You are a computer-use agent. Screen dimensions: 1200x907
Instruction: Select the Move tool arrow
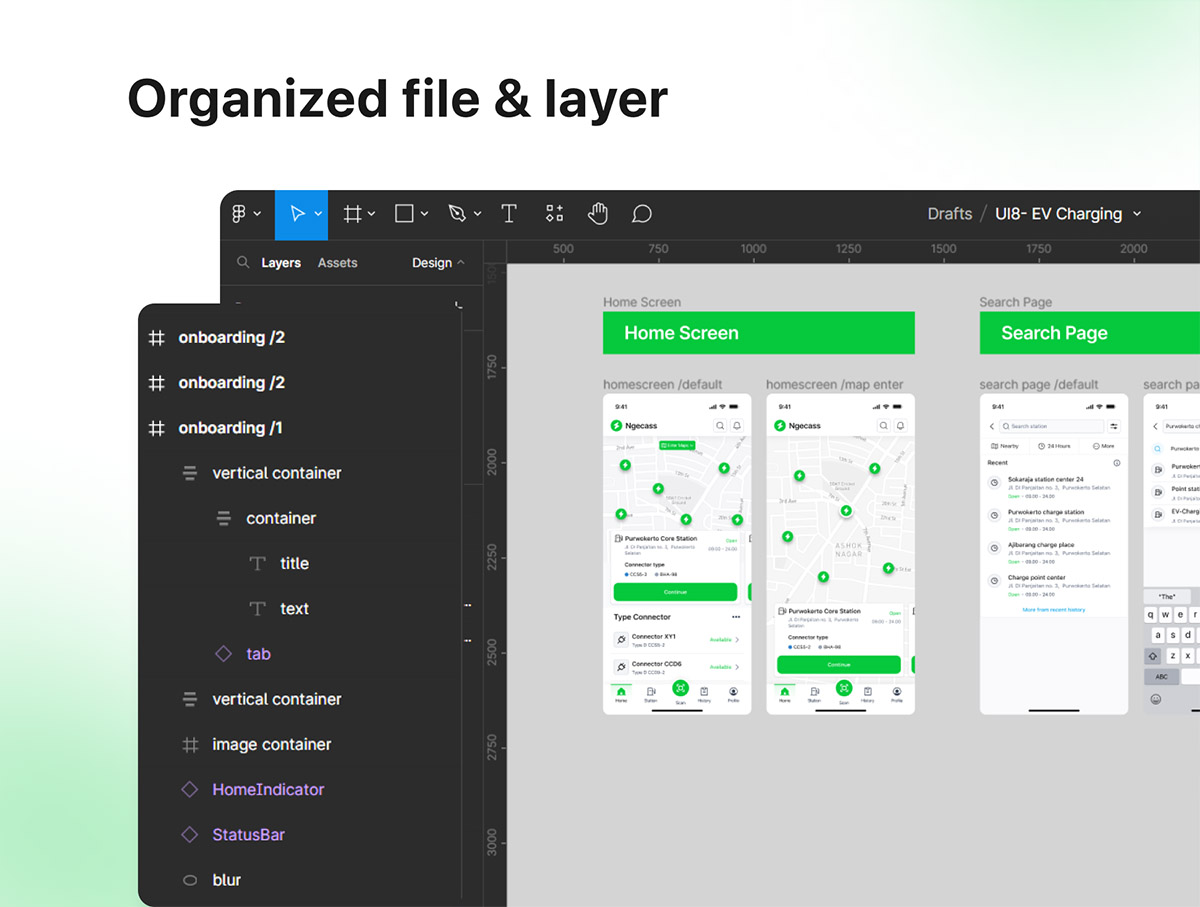pyautogui.click(x=296, y=214)
